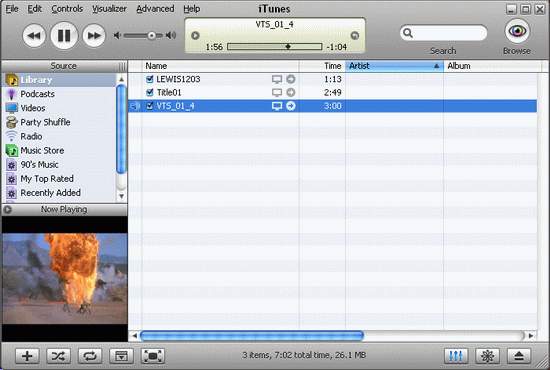Click the track list scroll right arrow

531,336
